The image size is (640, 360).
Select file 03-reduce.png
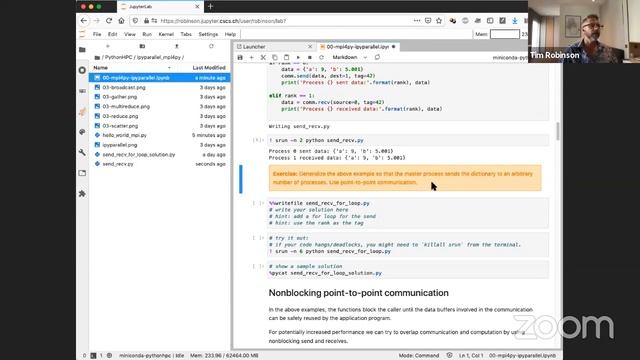click(x=160, y=116)
